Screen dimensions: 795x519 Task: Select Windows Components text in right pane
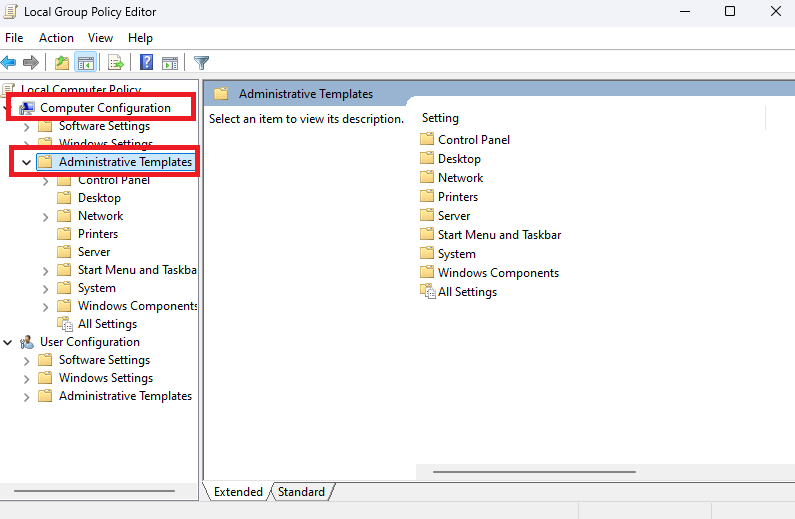tap(498, 273)
